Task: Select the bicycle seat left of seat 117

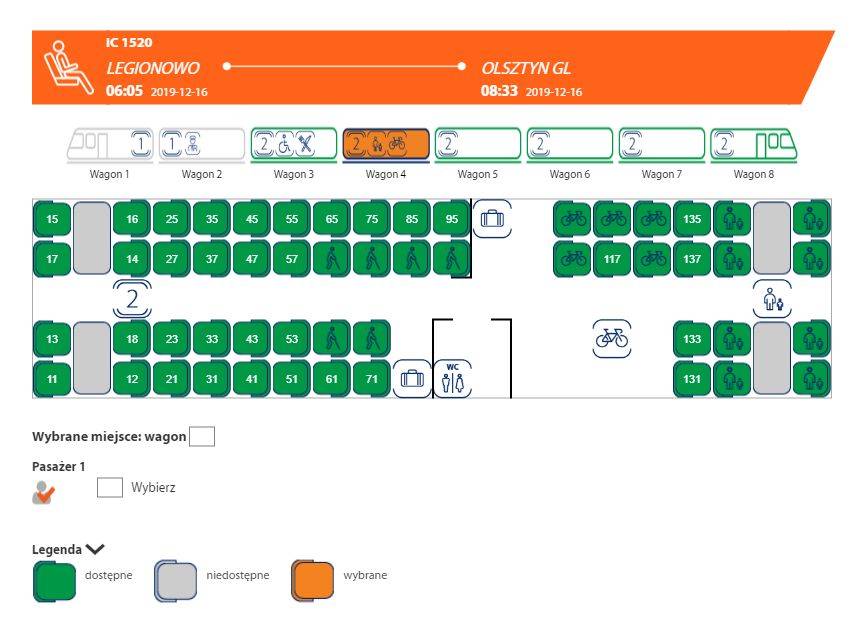Action: pyautogui.click(x=572, y=259)
